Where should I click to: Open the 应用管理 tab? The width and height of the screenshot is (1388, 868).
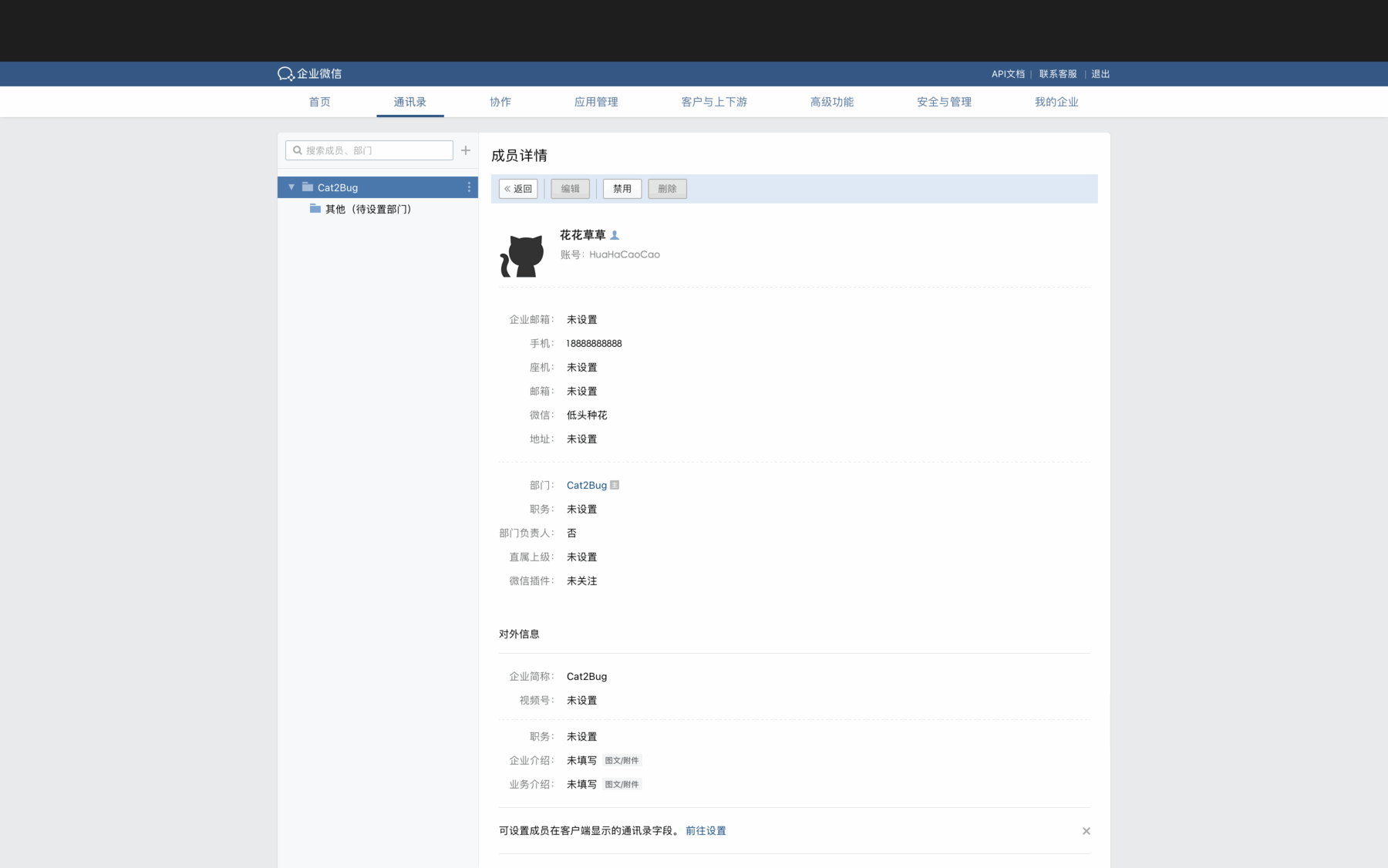[x=596, y=102]
